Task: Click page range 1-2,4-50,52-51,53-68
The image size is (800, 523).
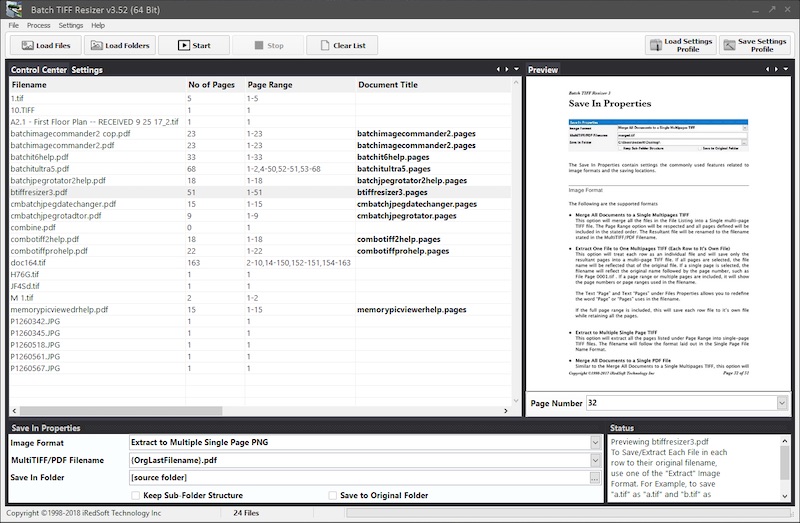Action: [284, 169]
